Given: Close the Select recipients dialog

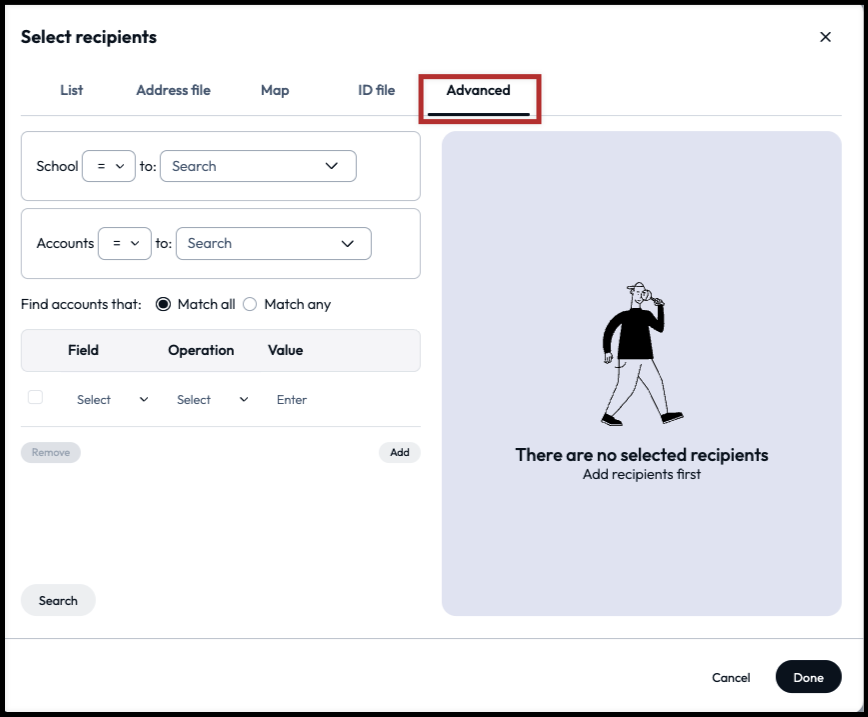Looking at the screenshot, I should click(825, 37).
